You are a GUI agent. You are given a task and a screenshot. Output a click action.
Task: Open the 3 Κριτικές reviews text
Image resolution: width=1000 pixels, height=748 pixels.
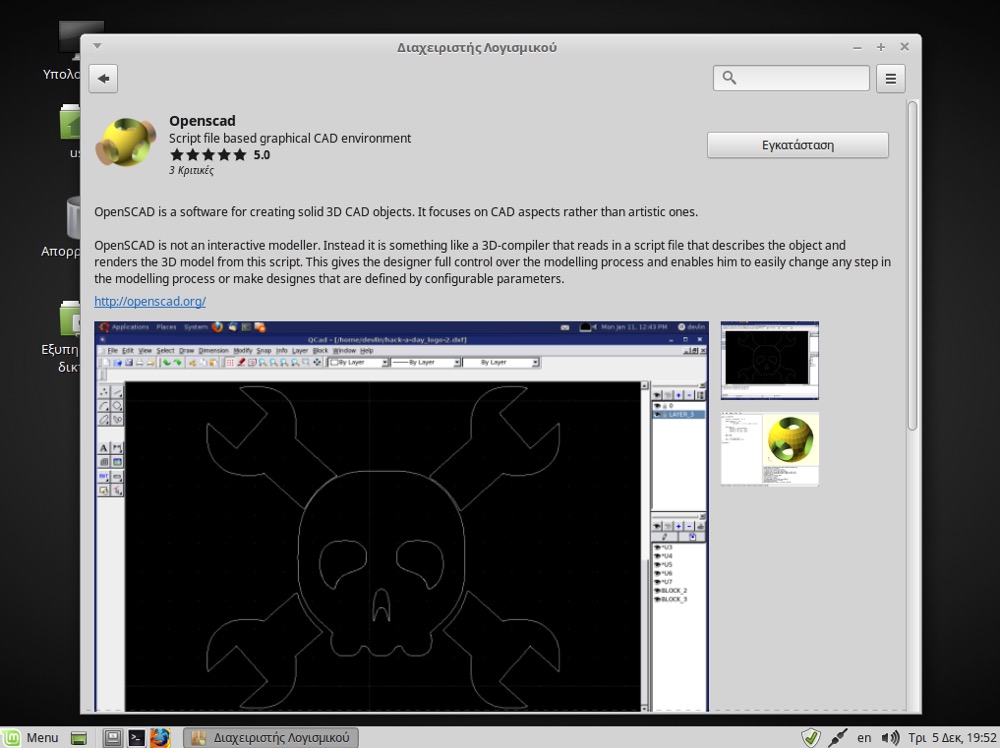tap(191, 170)
